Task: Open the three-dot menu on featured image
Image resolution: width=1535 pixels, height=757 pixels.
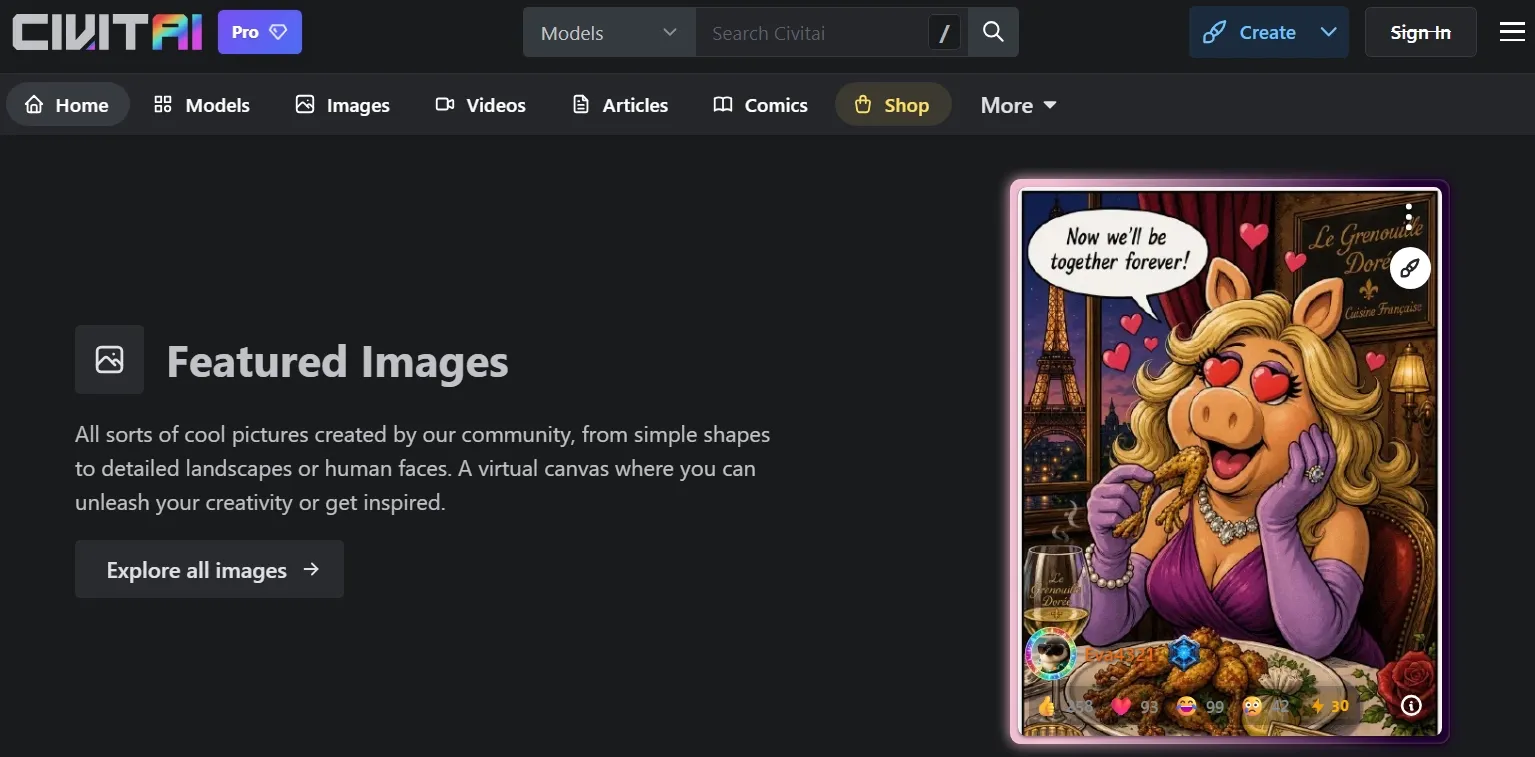Action: tap(1408, 215)
